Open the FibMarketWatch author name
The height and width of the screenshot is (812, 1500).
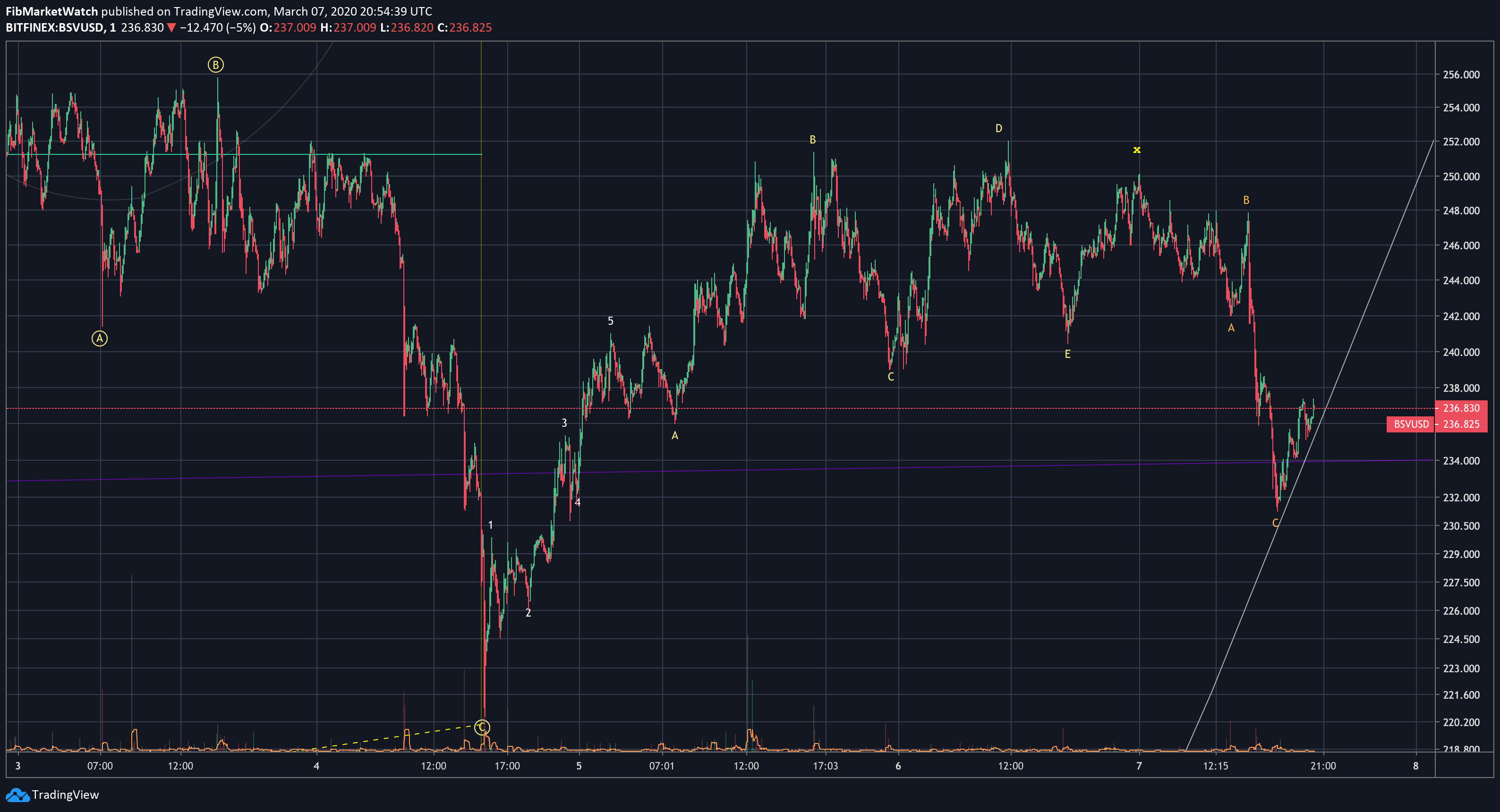click(x=52, y=11)
